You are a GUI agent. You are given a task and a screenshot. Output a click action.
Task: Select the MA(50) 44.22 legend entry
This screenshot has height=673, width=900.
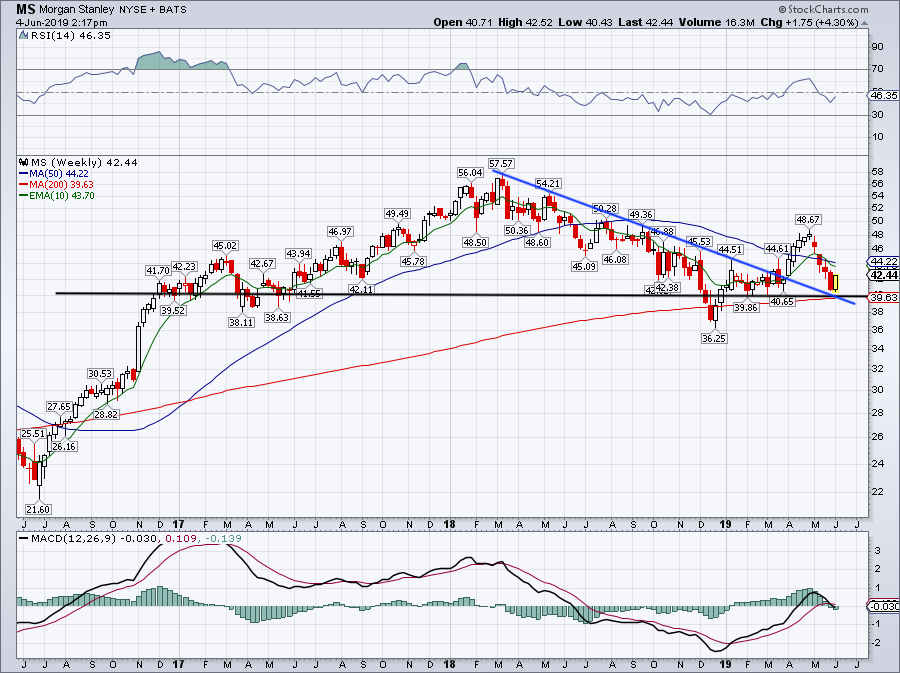coord(53,173)
